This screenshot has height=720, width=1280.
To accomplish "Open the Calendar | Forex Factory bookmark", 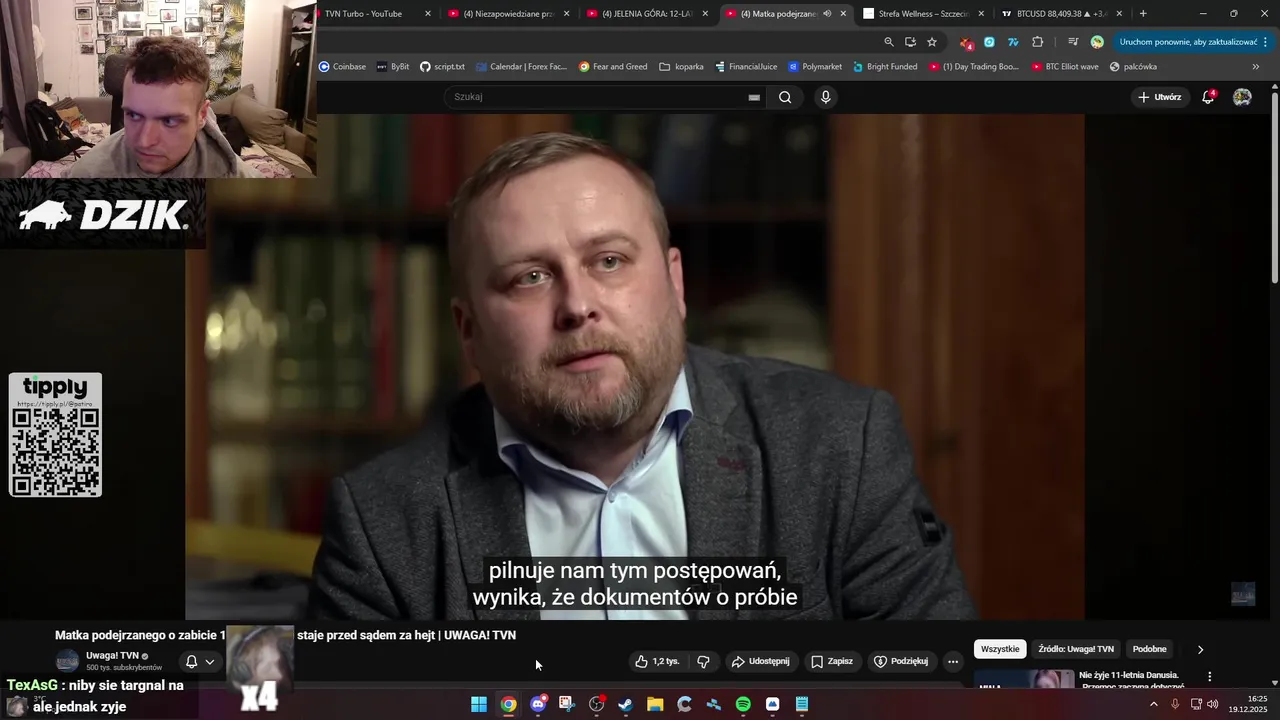I will 521,67.
